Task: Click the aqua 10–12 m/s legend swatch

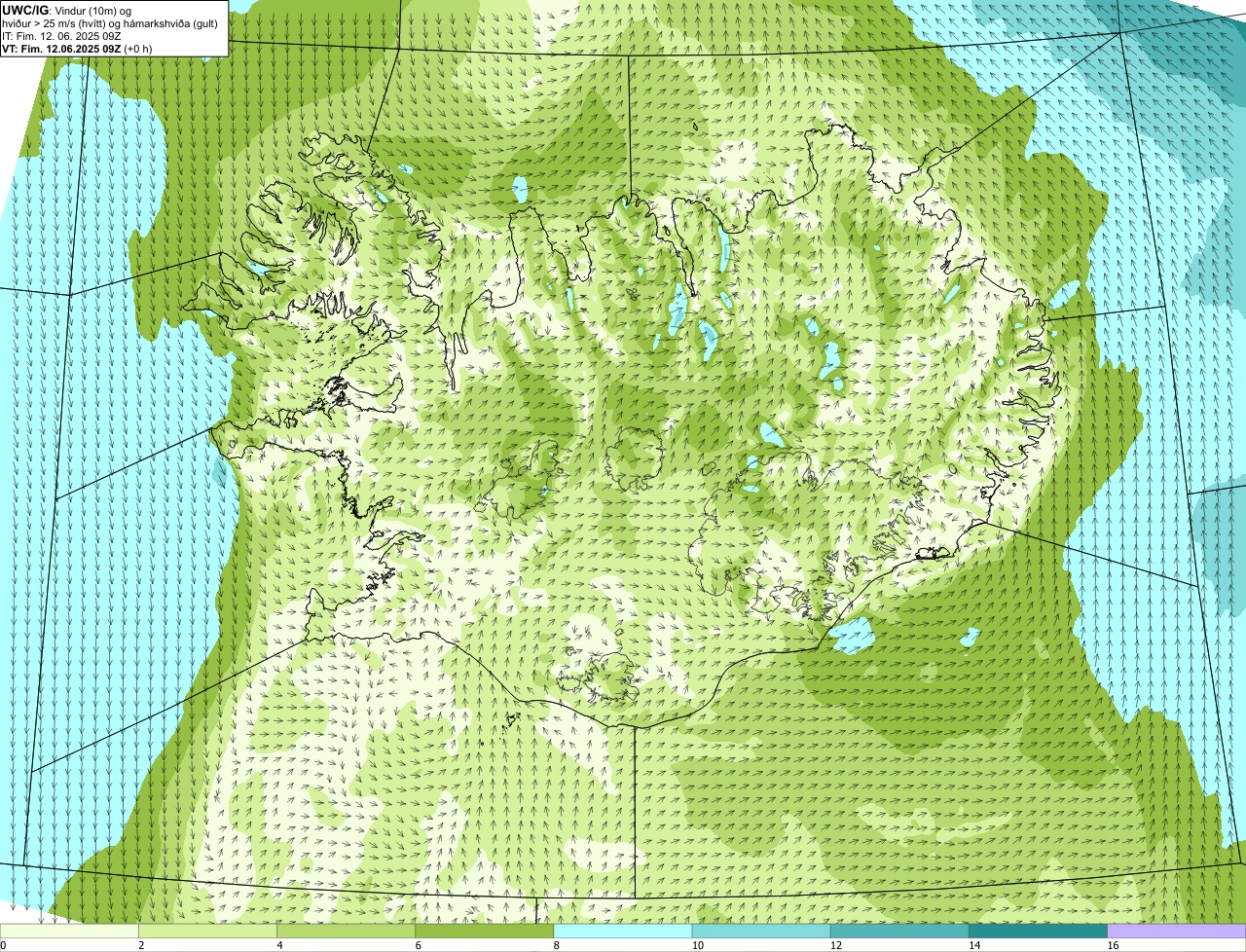Action: [761, 932]
